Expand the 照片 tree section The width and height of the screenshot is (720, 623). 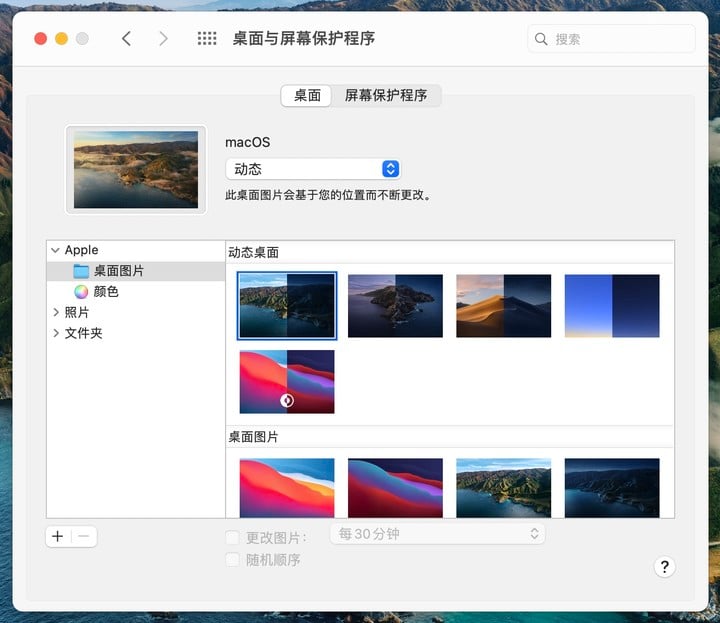point(55,313)
